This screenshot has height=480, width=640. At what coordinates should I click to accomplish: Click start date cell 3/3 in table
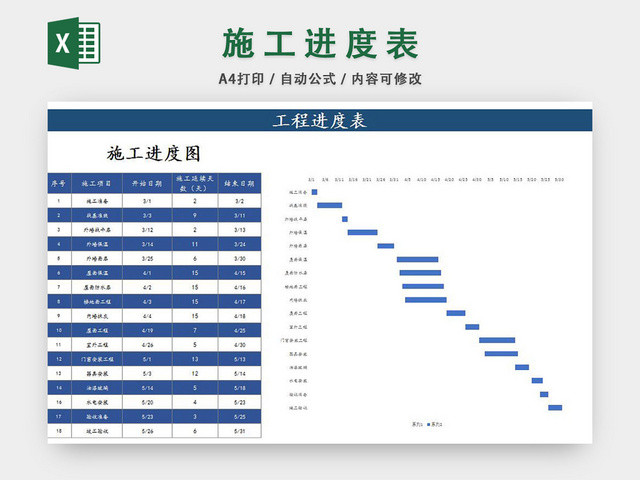pos(147,215)
